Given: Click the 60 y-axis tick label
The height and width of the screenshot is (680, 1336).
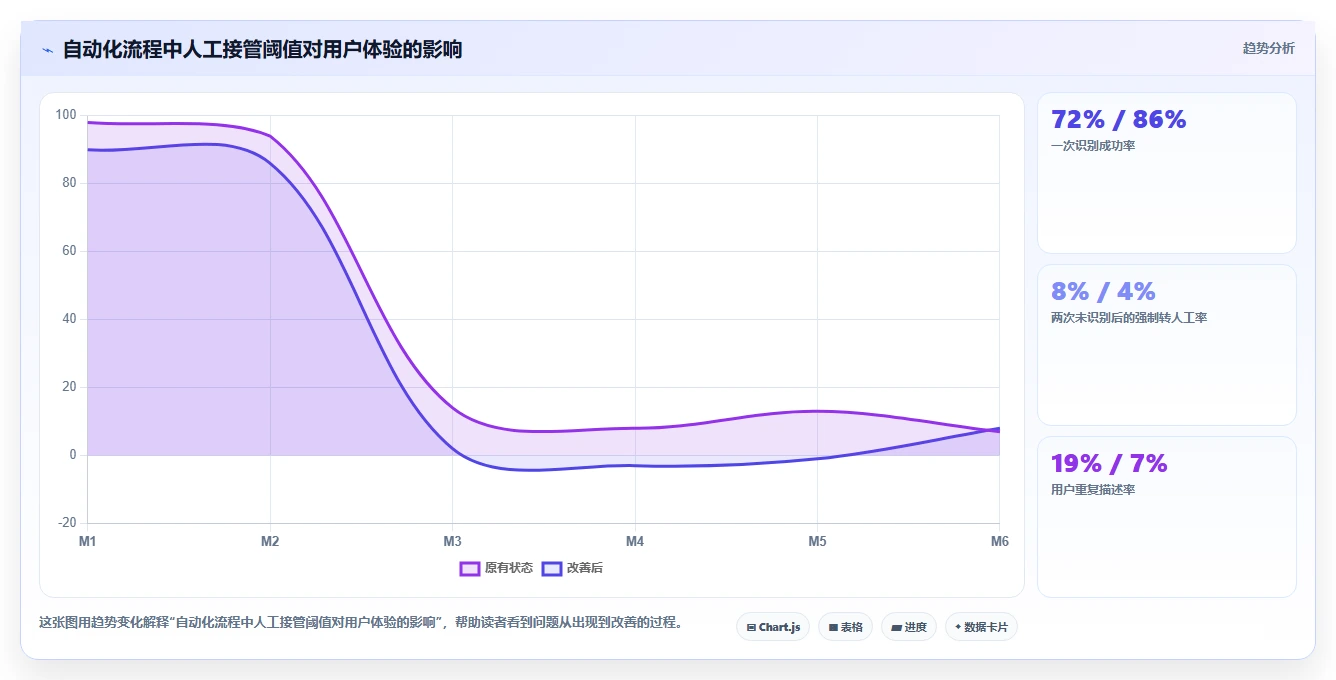Looking at the screenshot, I should pyautogui.click(x=69, y=251).
